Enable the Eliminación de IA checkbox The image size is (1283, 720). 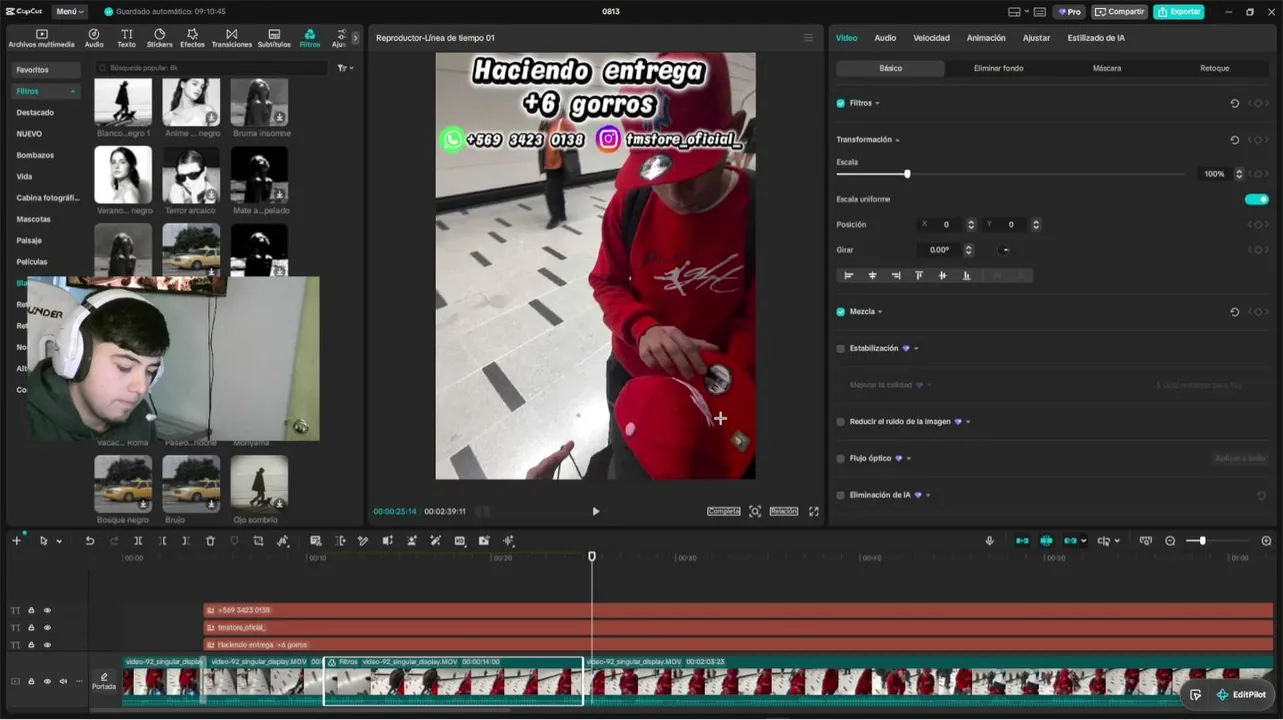(x=840, y=495)
